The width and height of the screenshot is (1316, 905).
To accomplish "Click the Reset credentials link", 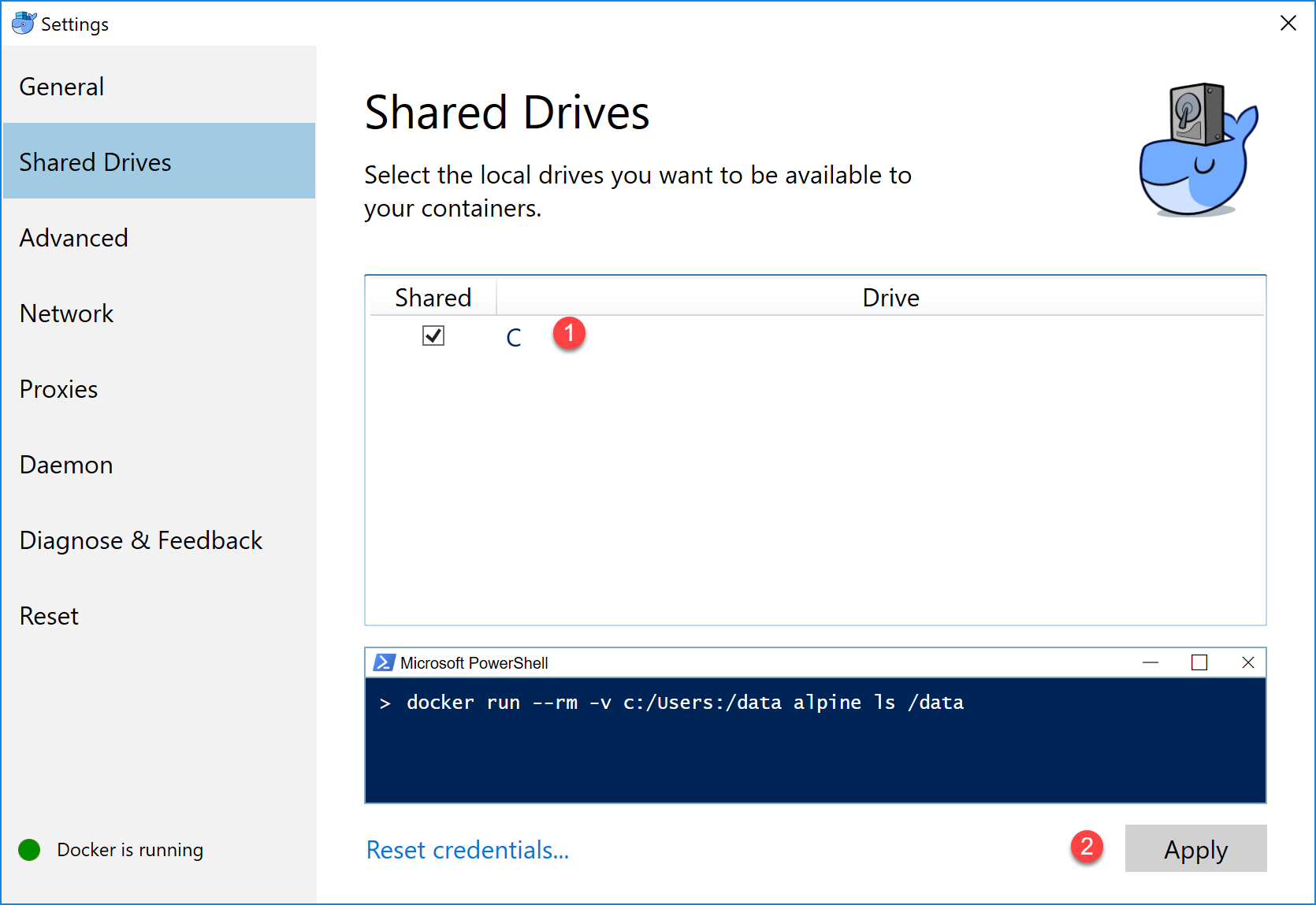I will [x=467, y=849].
